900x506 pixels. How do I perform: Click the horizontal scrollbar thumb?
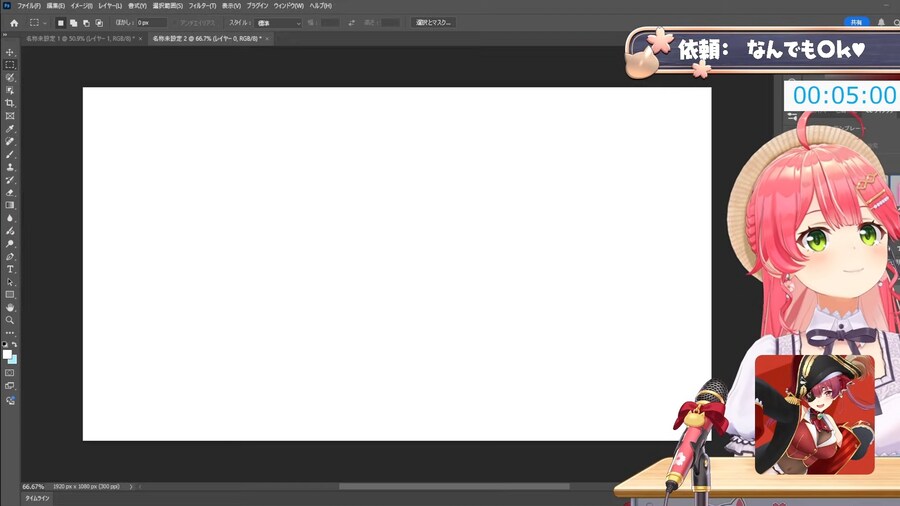[x=454, y=486]
